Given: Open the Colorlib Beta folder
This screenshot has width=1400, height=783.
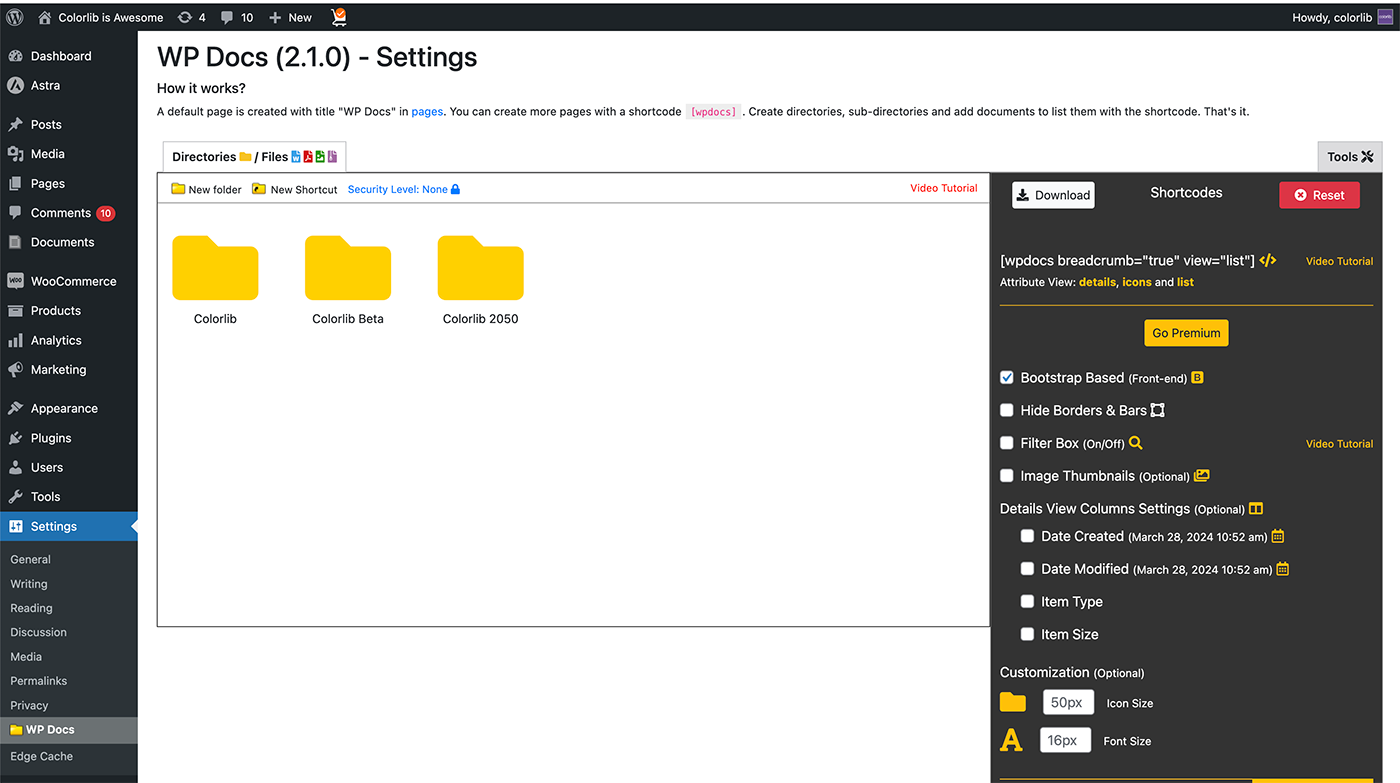Looking at the screenshot, I should 348,268.
